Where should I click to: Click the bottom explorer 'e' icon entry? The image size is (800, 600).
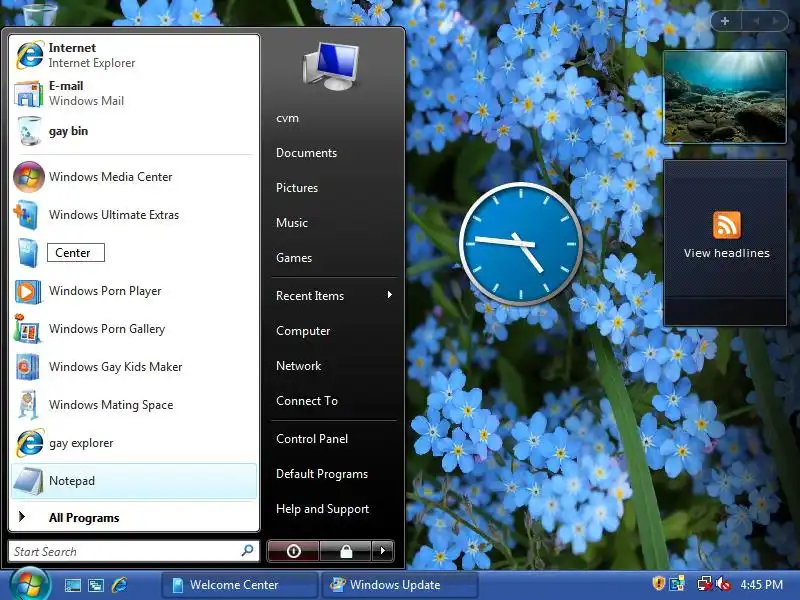click(x=134, y=443)
